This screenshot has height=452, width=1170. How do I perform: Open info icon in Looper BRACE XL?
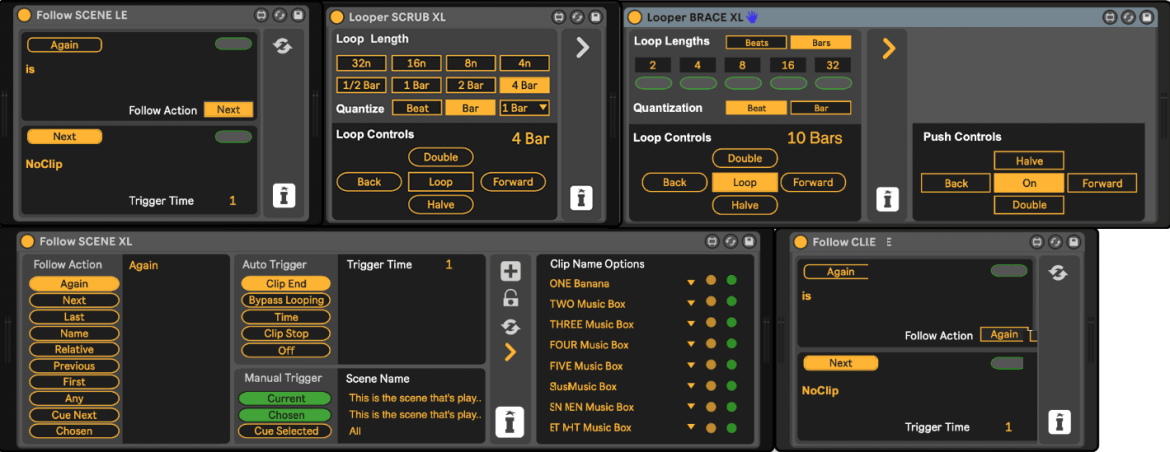click(x=887, y=199)
